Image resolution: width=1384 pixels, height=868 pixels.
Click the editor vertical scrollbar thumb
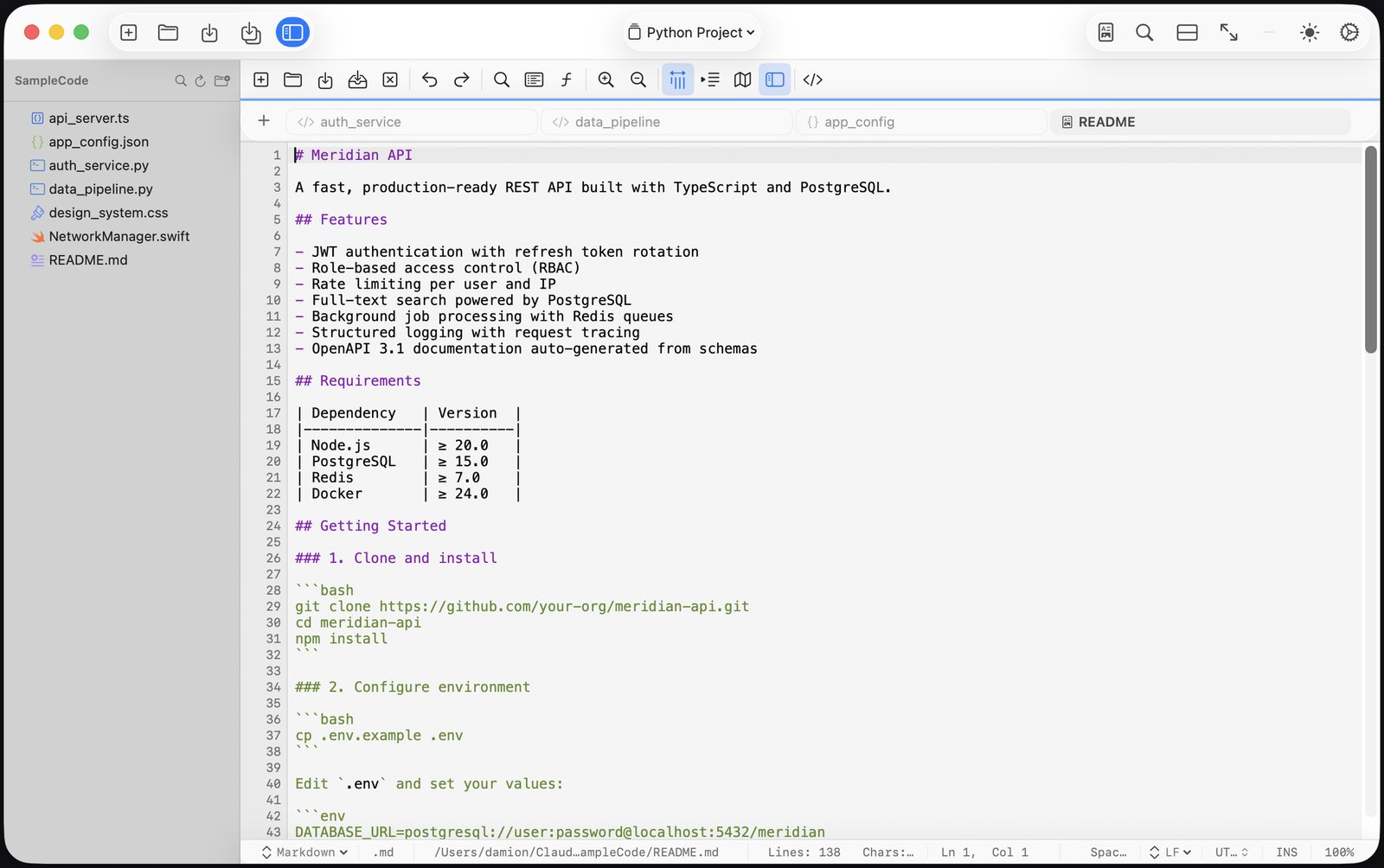[1370, 249]
